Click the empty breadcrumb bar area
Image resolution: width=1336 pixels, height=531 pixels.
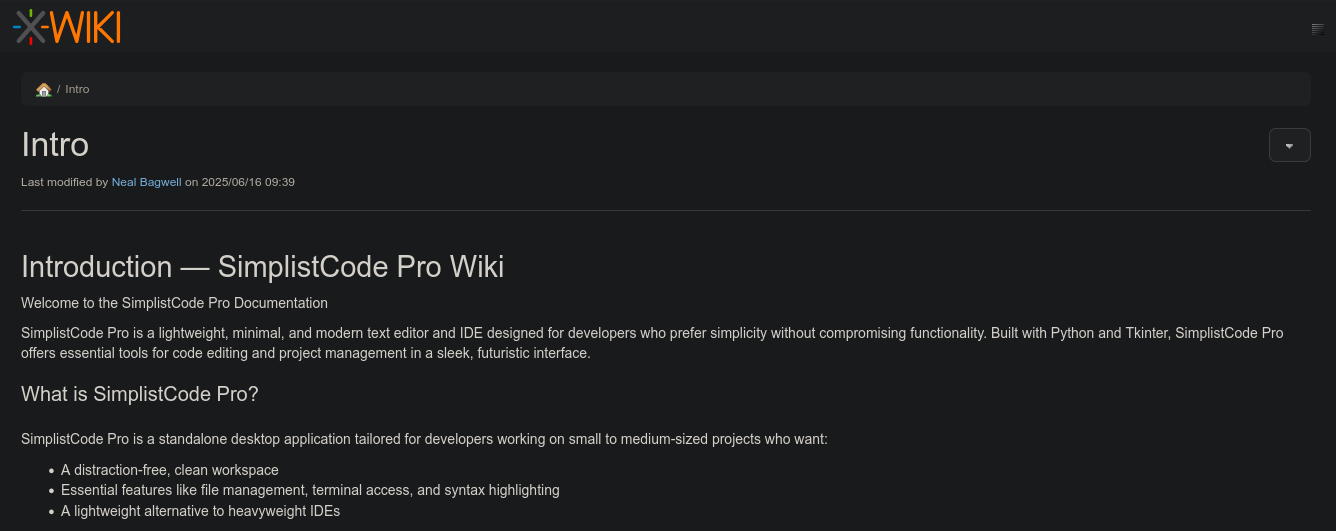coord(700,89)
